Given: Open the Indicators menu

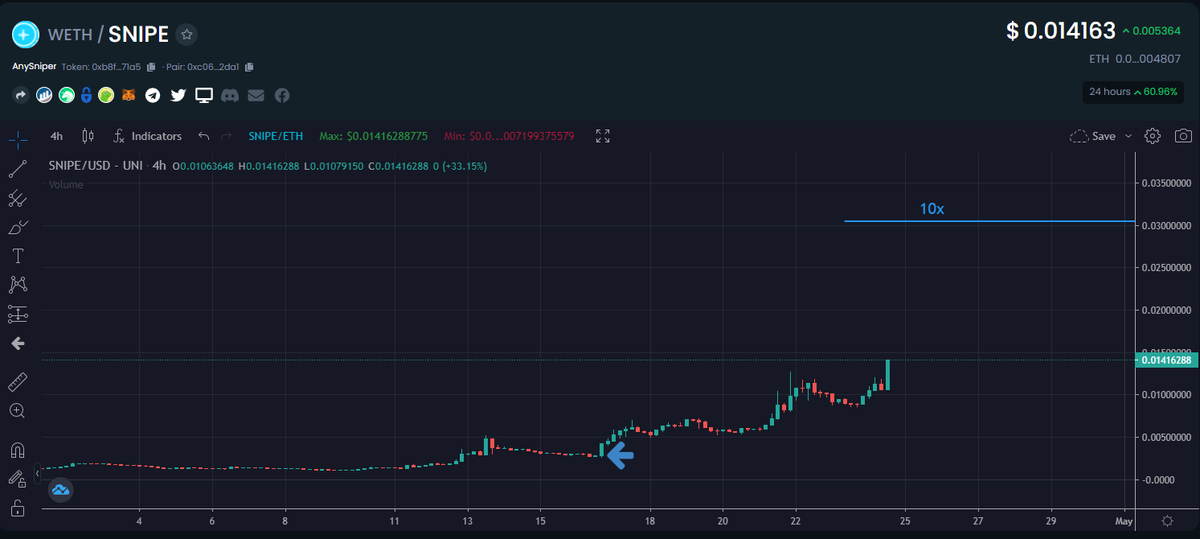Looking at the screenshot, I should (x=148, y=136).
